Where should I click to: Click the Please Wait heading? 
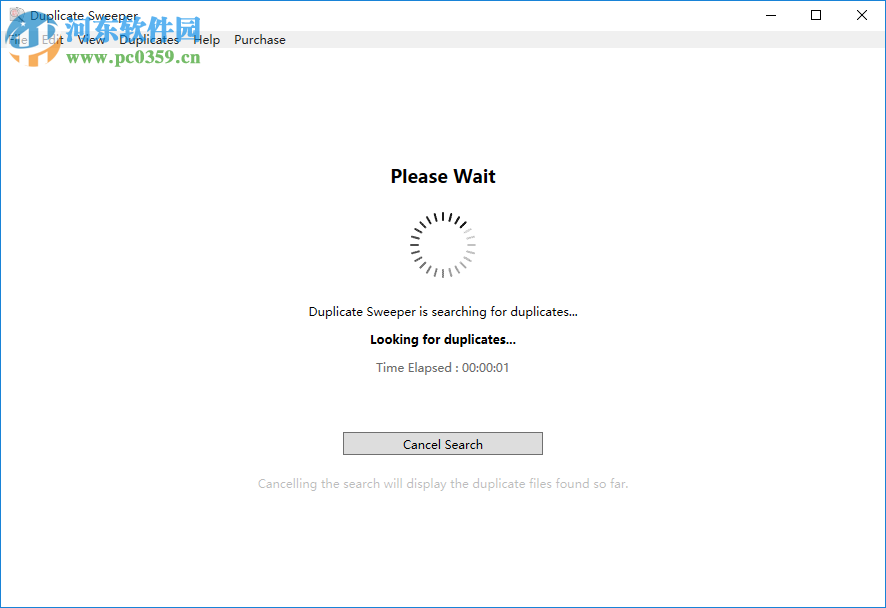click(x=442, y=176)
